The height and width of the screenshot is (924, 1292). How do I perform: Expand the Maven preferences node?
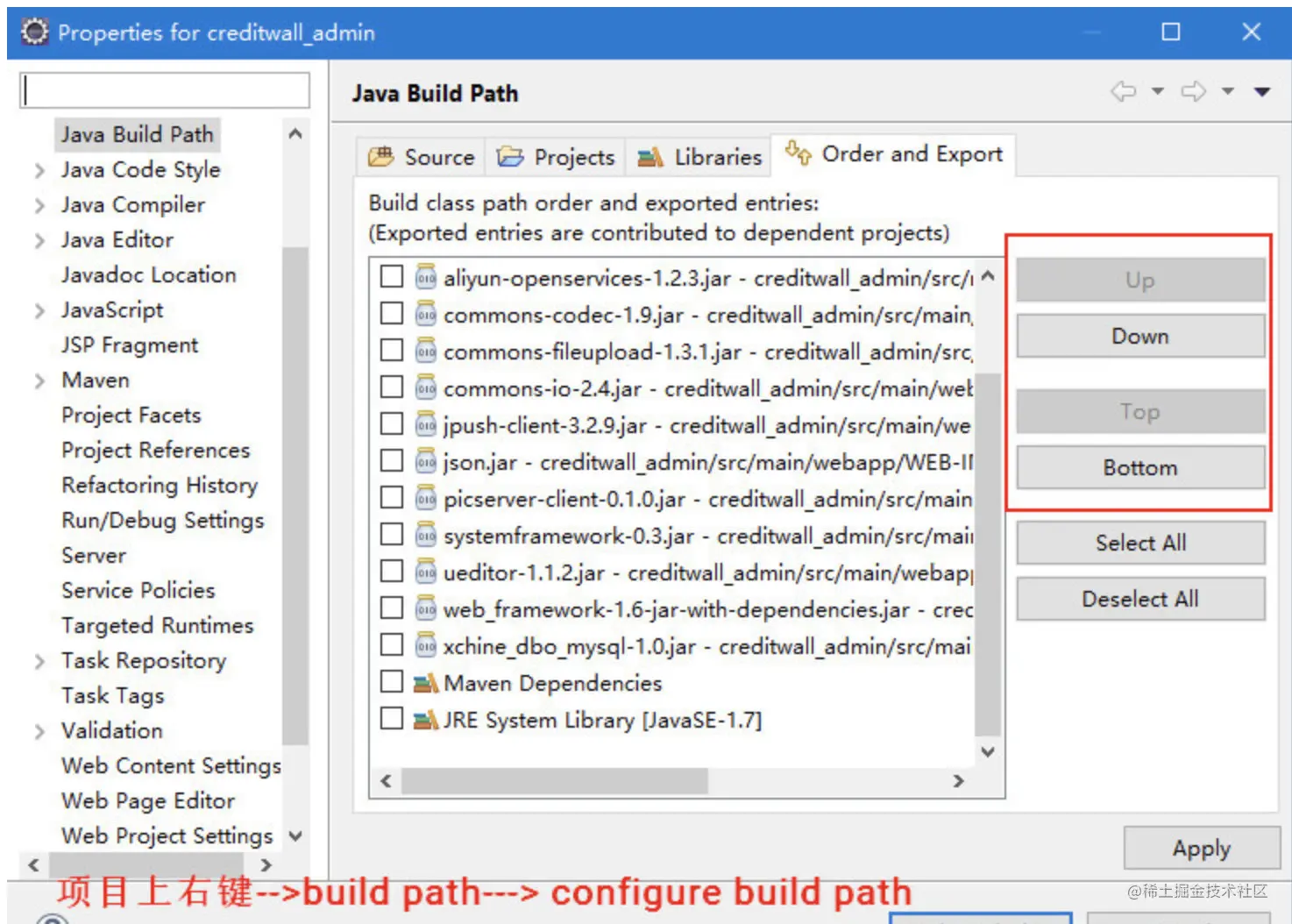39,380
